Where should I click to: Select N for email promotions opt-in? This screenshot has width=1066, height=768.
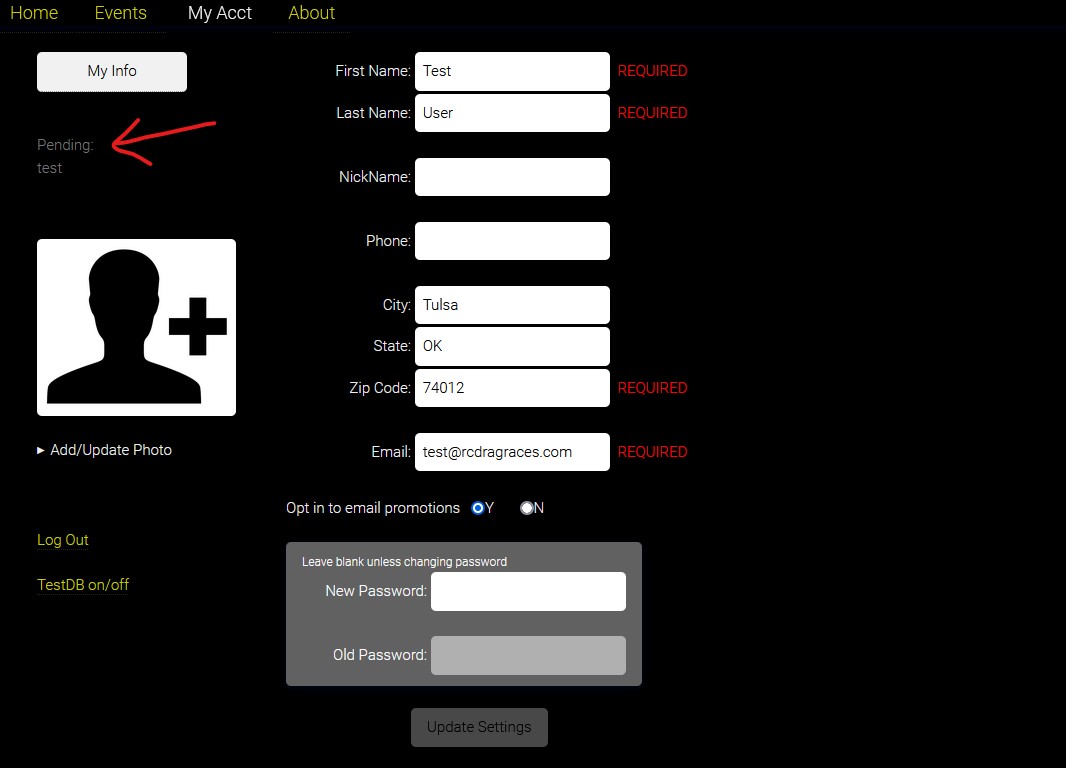pos(527,508)
